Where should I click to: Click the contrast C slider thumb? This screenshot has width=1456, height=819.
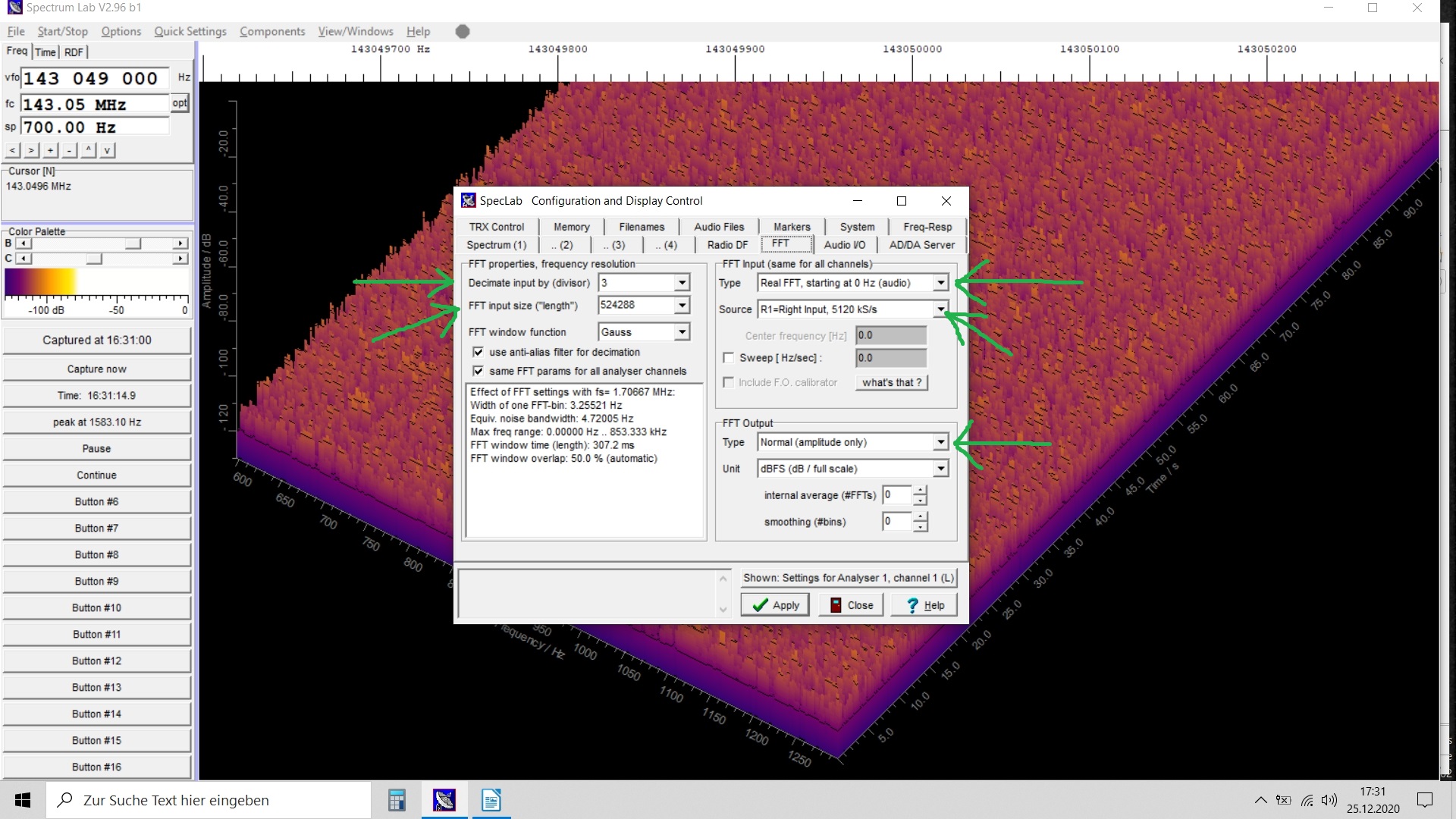(94, 259)
